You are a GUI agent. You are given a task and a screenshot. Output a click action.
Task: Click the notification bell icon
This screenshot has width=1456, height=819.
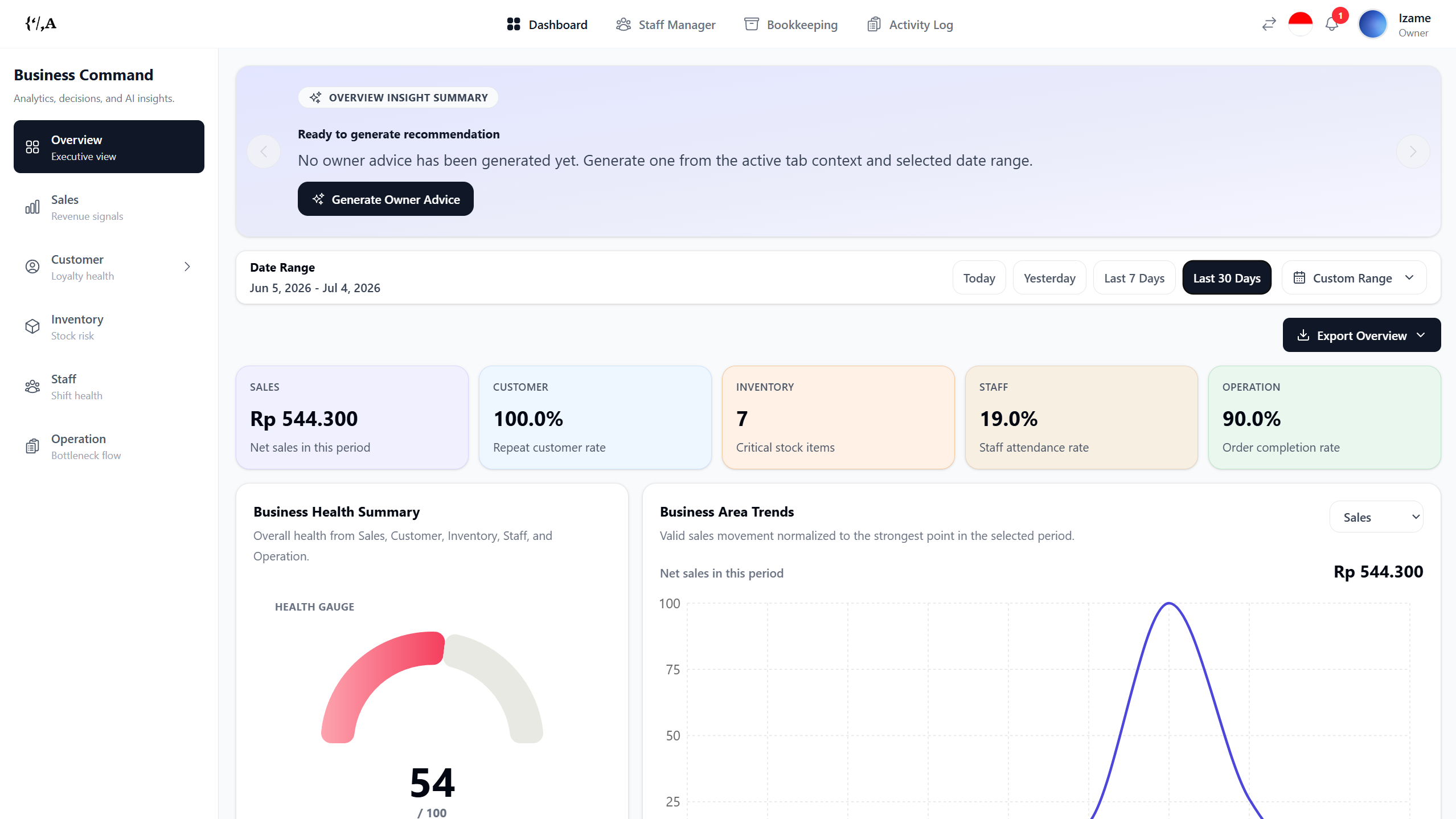click(x=1331, y=24)
